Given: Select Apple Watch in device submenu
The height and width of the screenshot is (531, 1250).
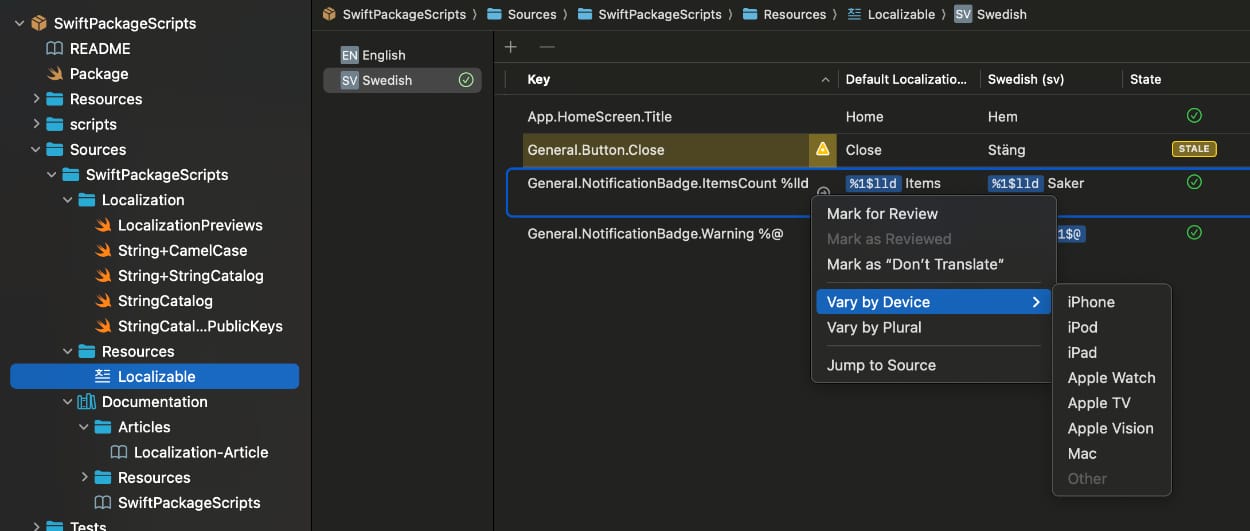Looking at the screenshot, I should tap(1111, 378).
